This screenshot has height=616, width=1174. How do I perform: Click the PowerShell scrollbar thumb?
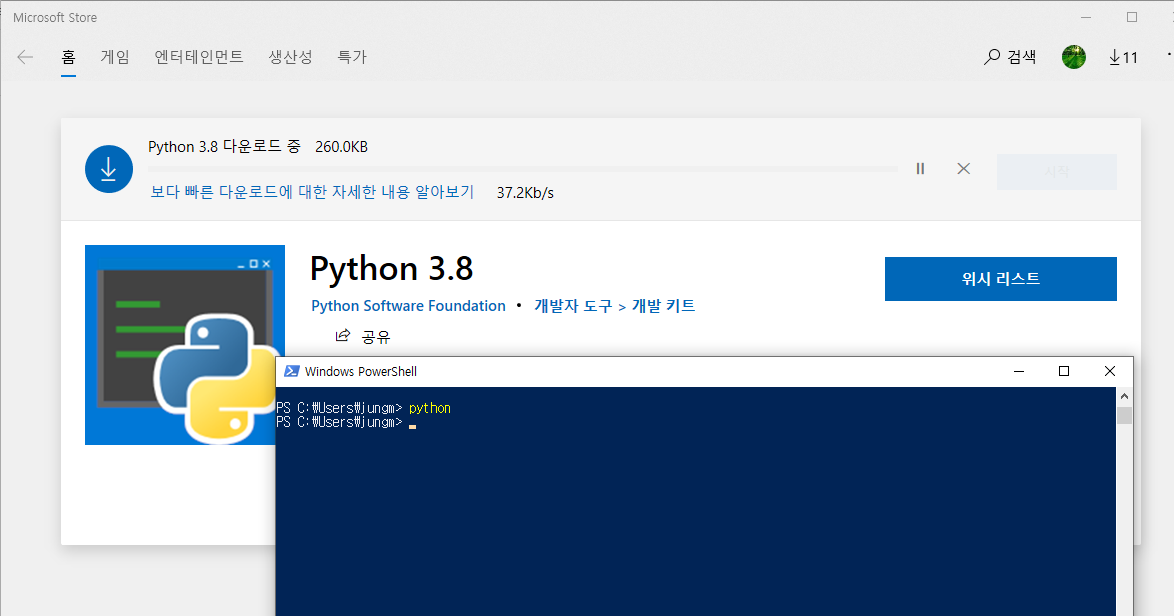pyautogui.click(x=1124, y=415)
